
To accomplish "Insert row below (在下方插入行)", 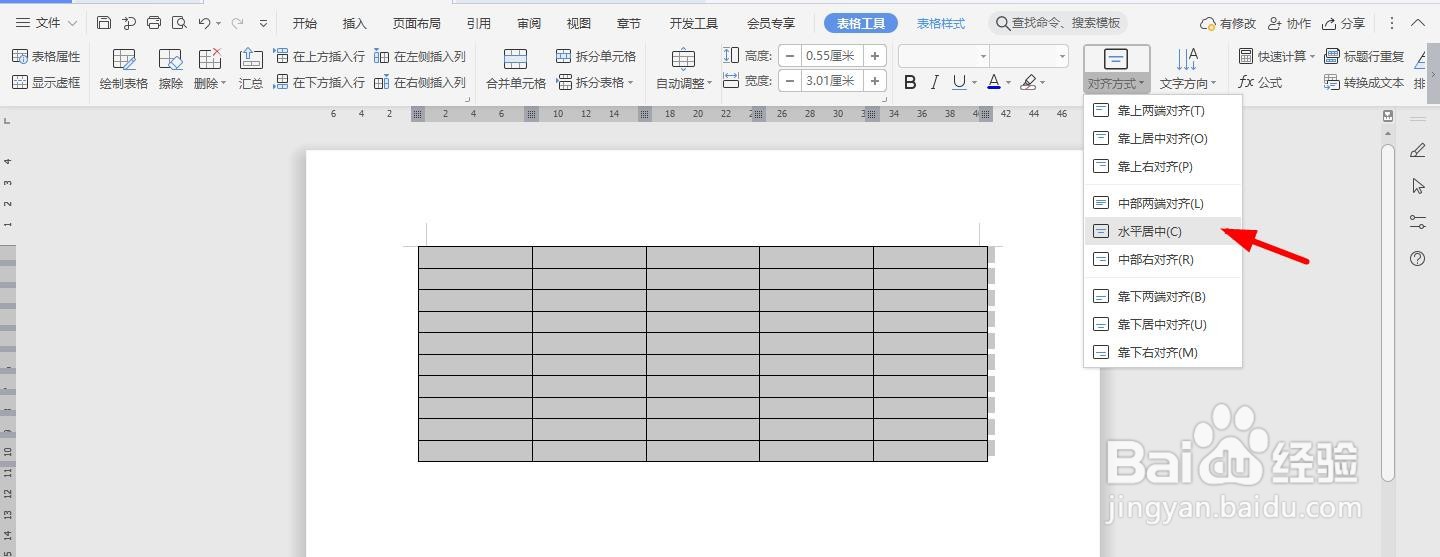I will click(319, 83).
